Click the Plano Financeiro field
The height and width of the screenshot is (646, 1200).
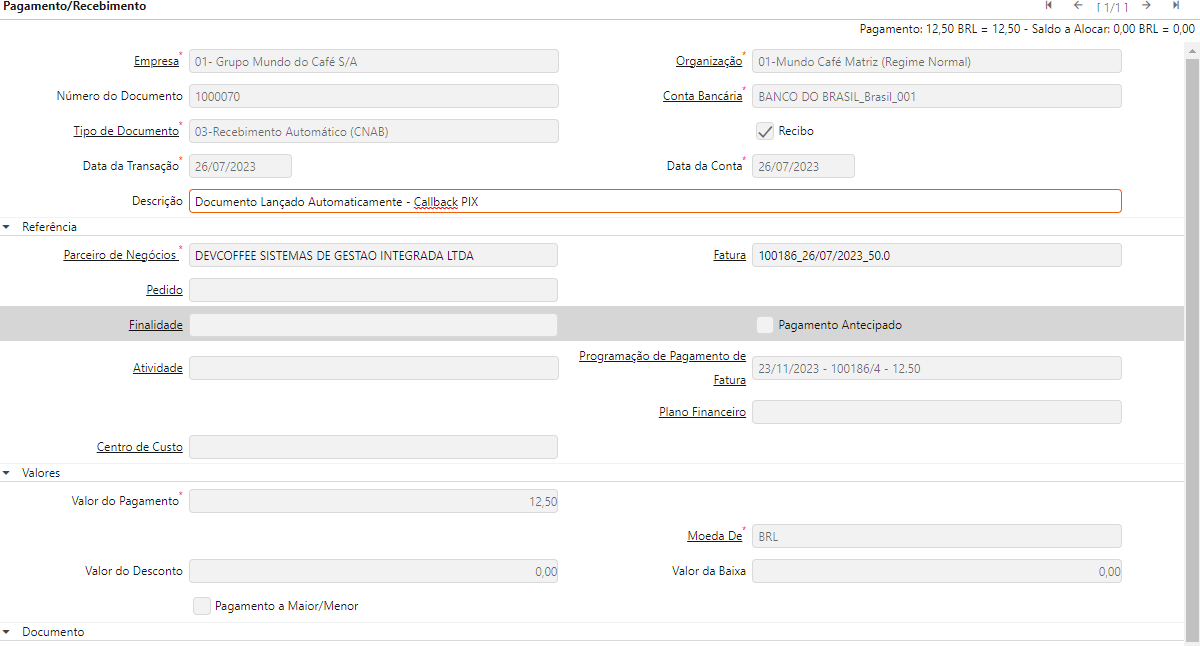click(936, 412)
